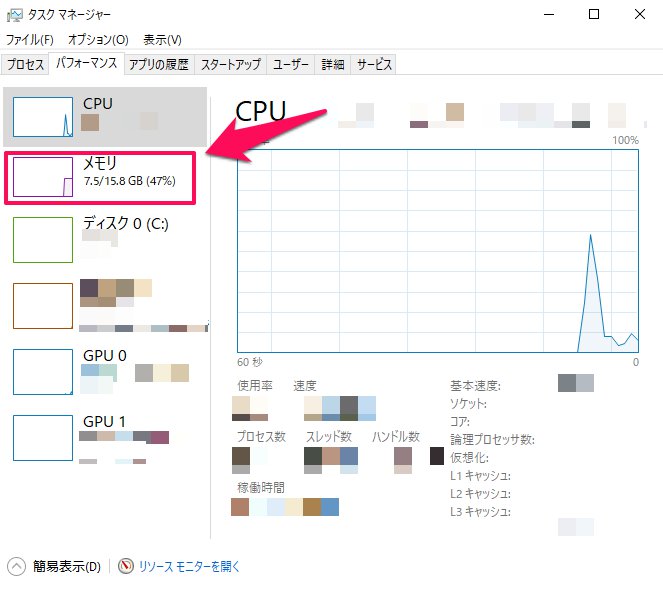Select the パフォーマンス tab
This screenshot has width=663, height=590.
tap(87, 63)
